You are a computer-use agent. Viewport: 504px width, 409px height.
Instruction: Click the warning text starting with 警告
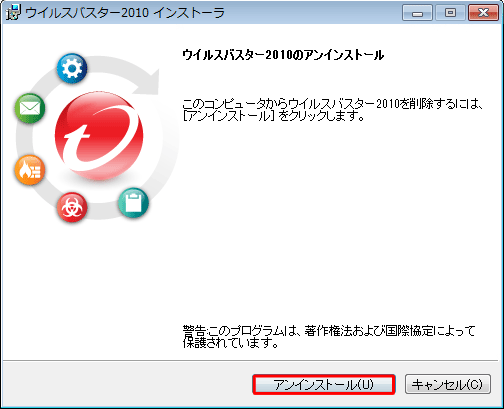click(328, 337)
